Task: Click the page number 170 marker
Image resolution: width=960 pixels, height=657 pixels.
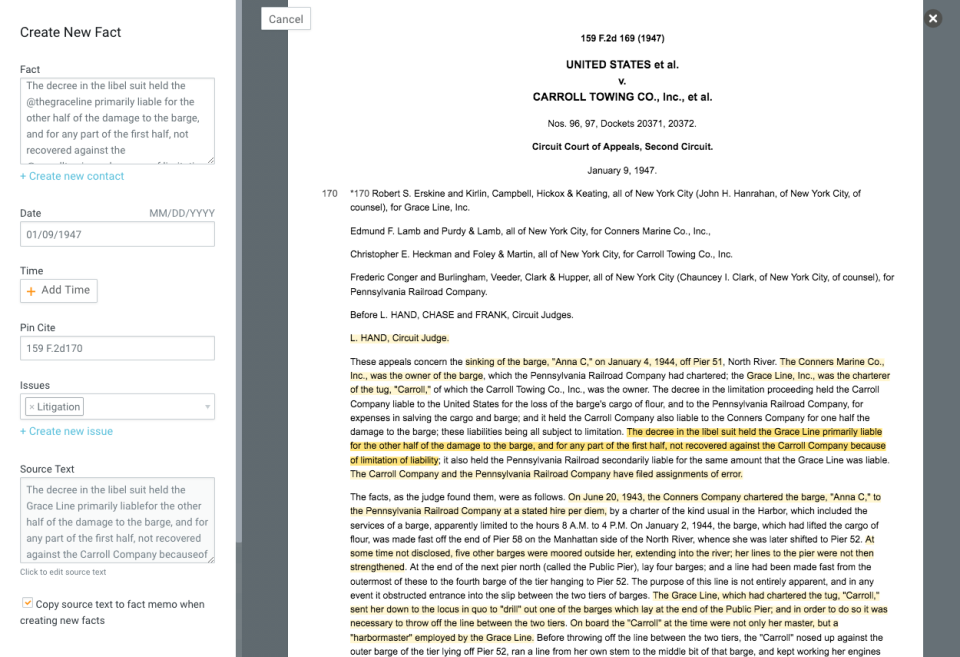Action: tap(329, 193)
